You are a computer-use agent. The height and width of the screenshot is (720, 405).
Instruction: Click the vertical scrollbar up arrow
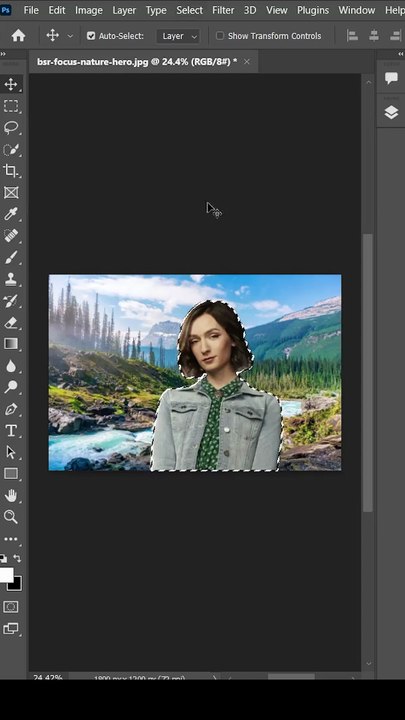click(x=368, y=82)
